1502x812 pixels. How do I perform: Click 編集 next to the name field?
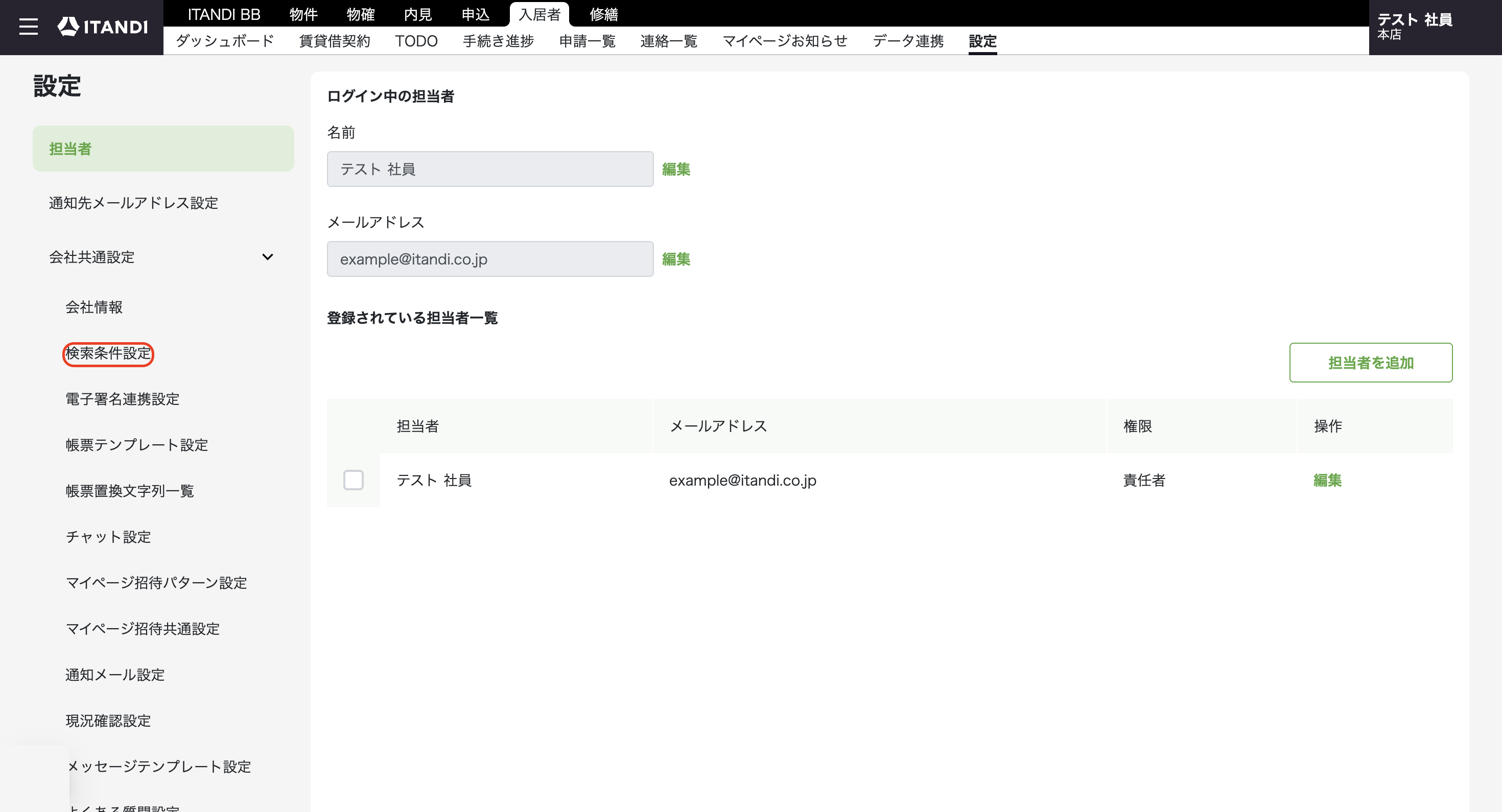676,169
